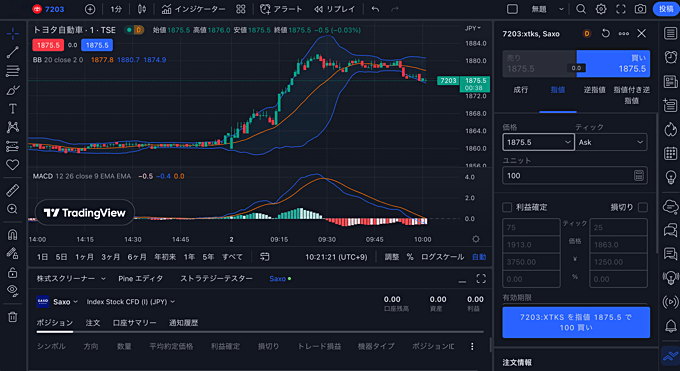This screenshot has width=680, height=371.
Task: Open the 無題 layout name dropdown
Action: 548,9
